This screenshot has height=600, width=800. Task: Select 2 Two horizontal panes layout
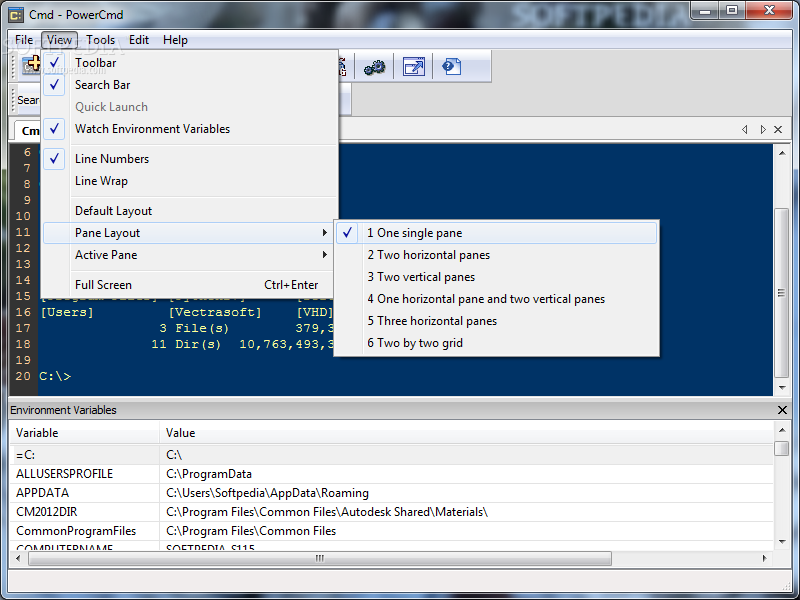click(x=496, y=255)
